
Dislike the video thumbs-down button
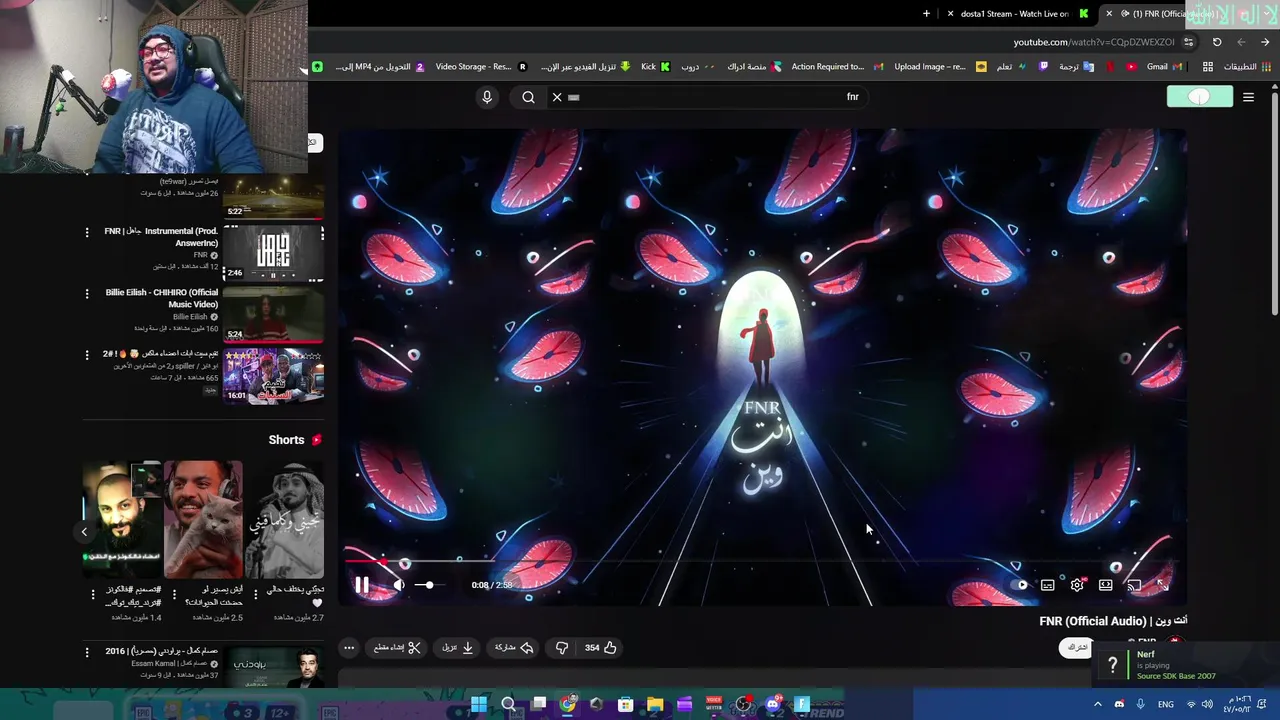[562, 647]
